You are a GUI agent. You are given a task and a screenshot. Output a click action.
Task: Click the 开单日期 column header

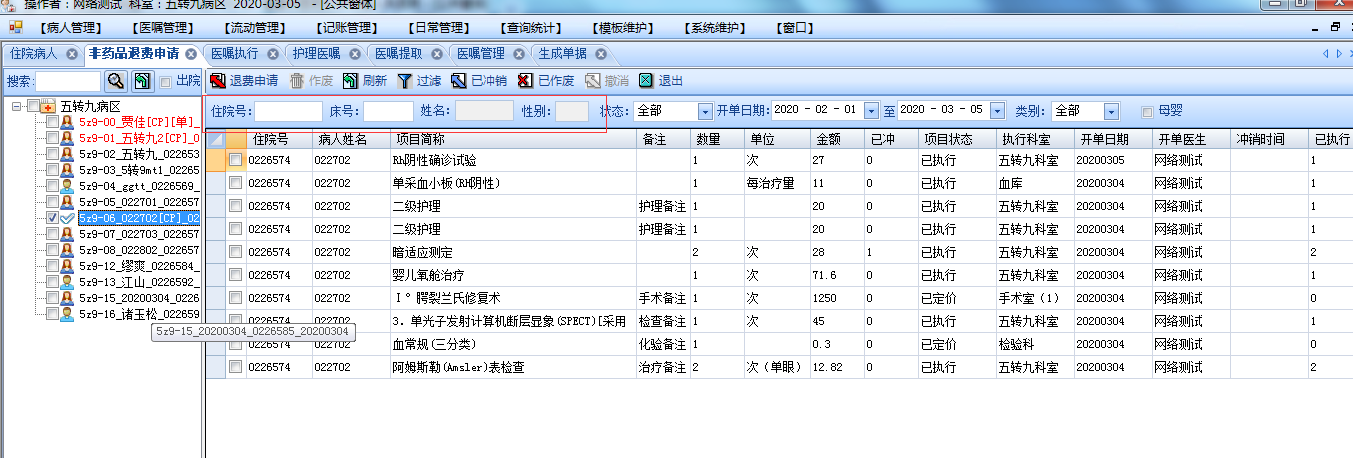coord(1113,139)
